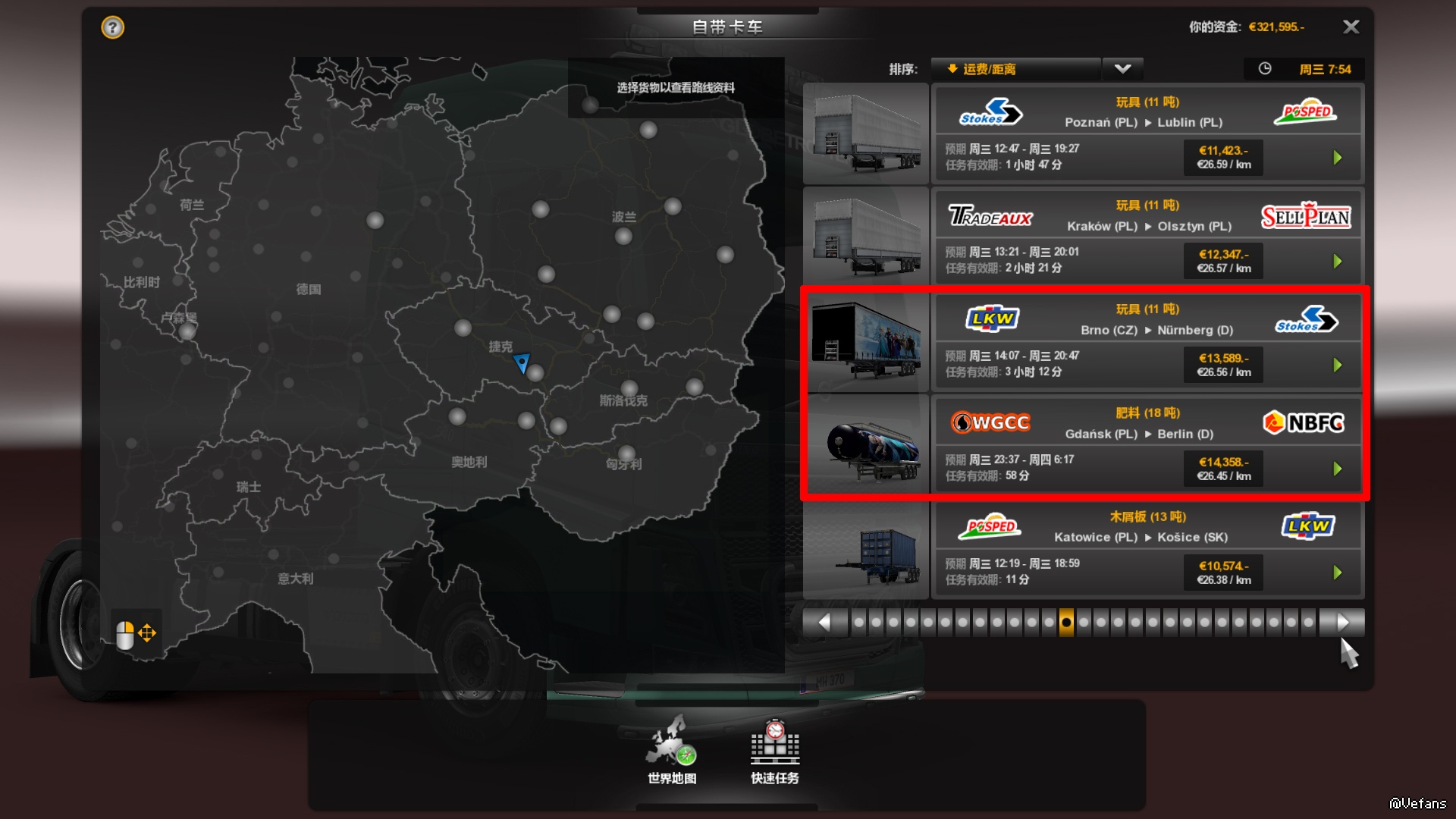The height and width of the screenshot is (819, 1456).
Task: Select the Kraków to Olsztyn job entry
Action: pos(1148,237)
